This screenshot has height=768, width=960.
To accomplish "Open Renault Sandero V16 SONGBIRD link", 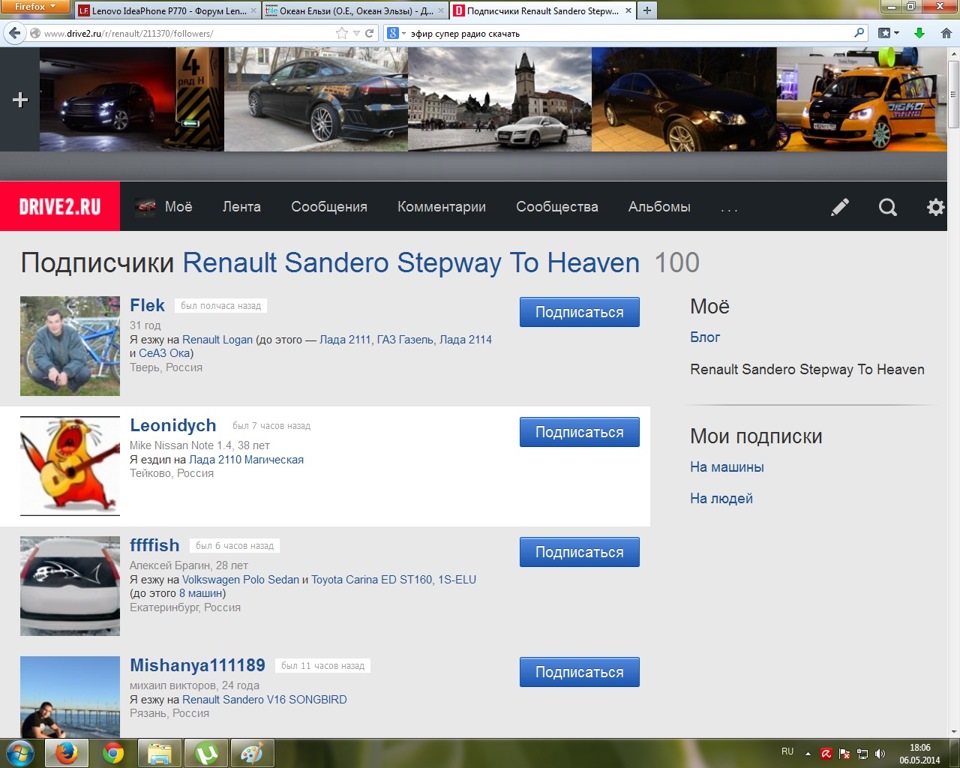I will click(264, 699).
